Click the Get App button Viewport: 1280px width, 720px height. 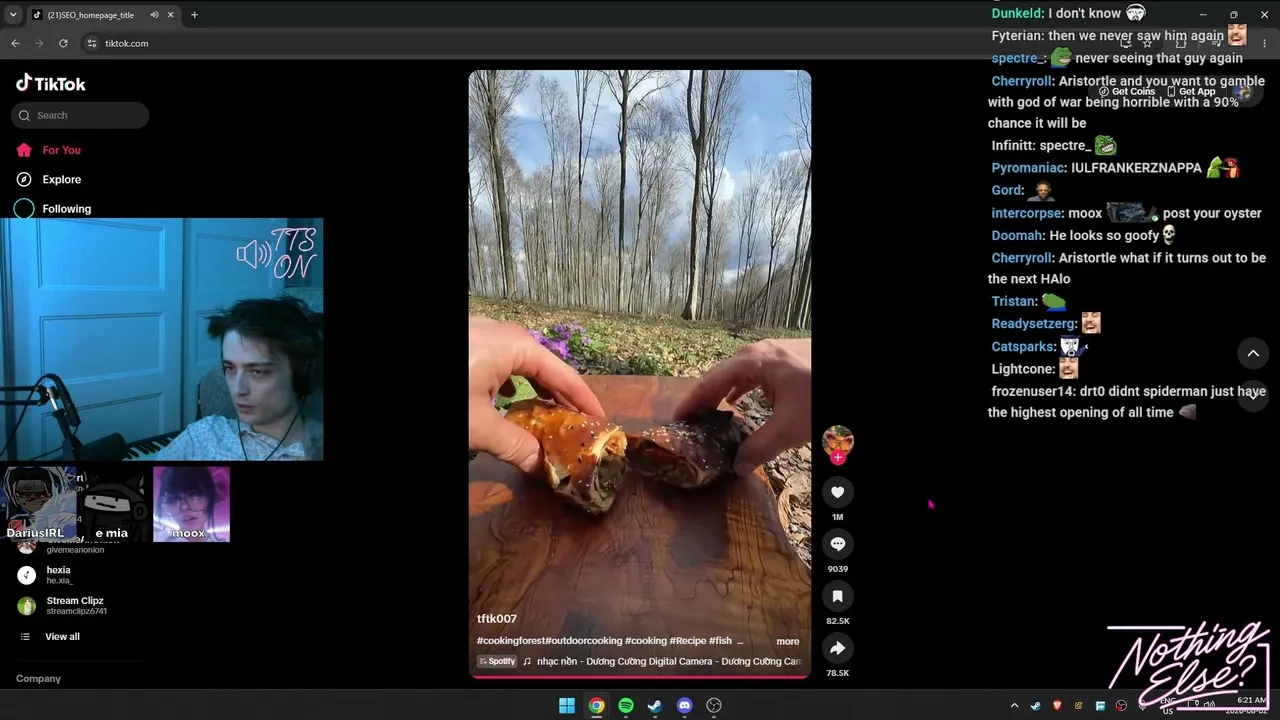point(1191,92)
